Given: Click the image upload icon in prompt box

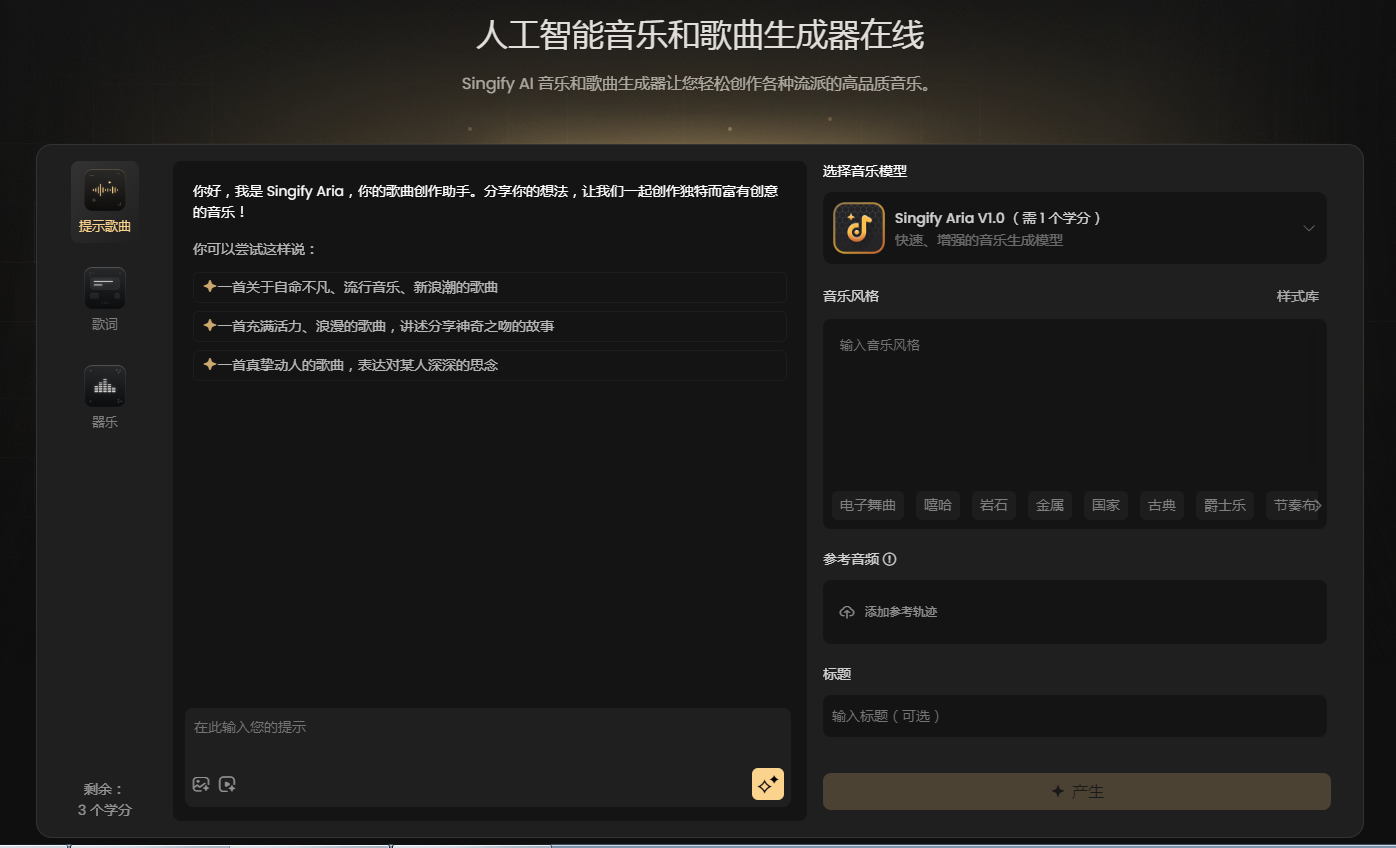Looking at the screenshot, I should point(201,785).
